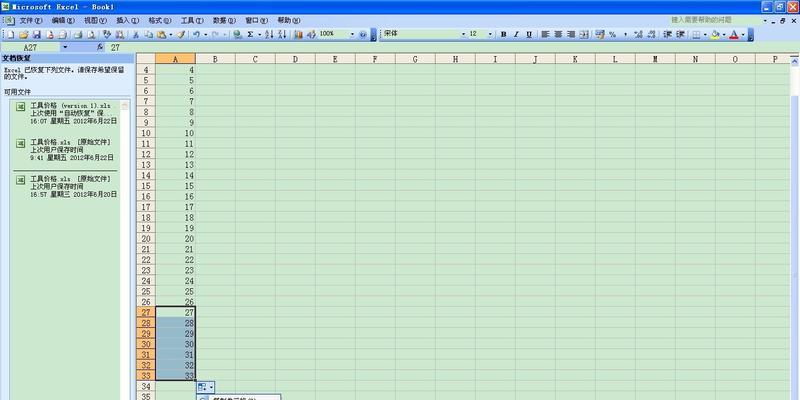Expand the Name Box A27 dropdown
Viewport: 800px width, 400px height.
66,47
